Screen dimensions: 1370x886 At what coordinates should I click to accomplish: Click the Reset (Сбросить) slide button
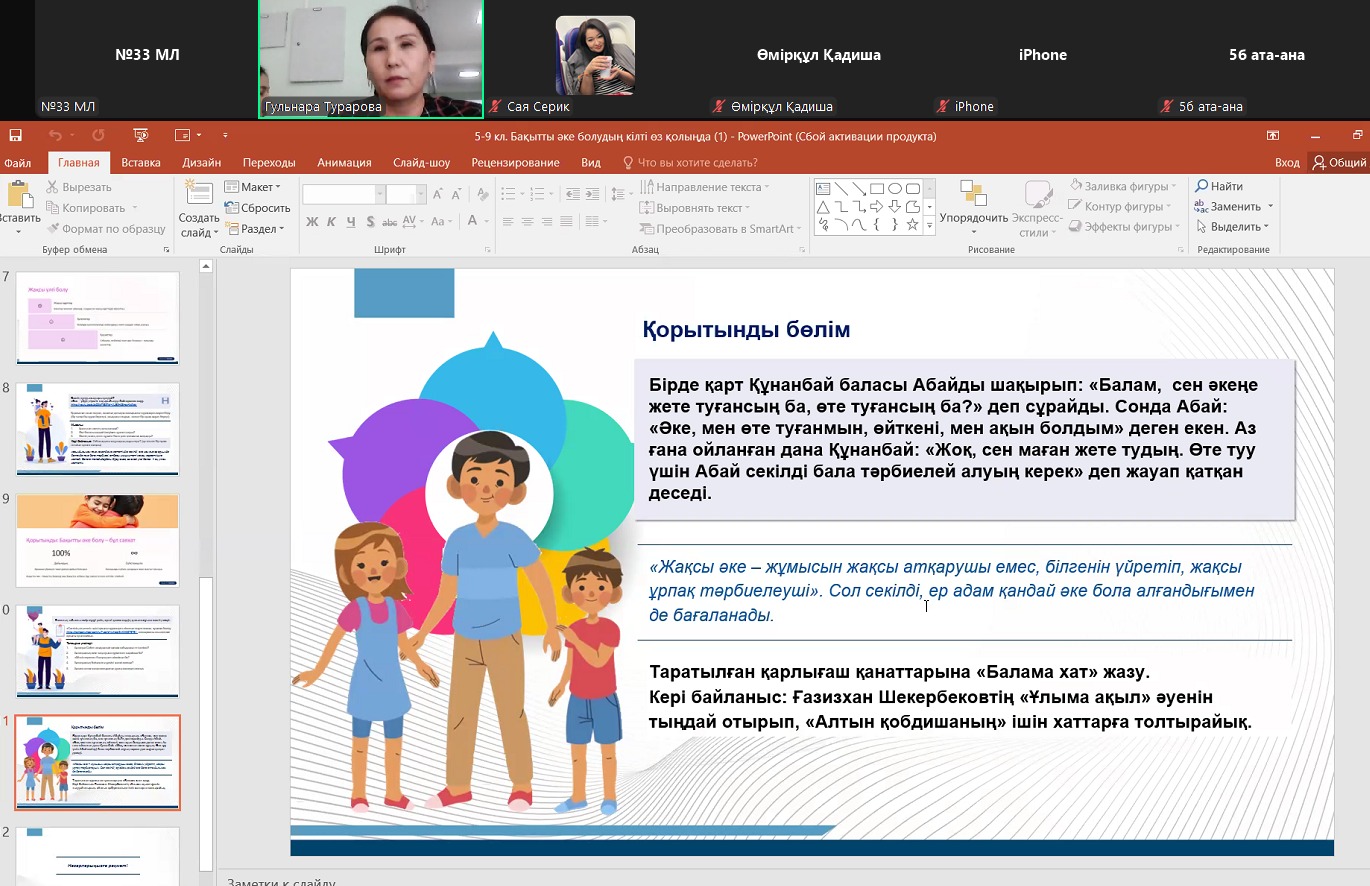click(257, 208)
